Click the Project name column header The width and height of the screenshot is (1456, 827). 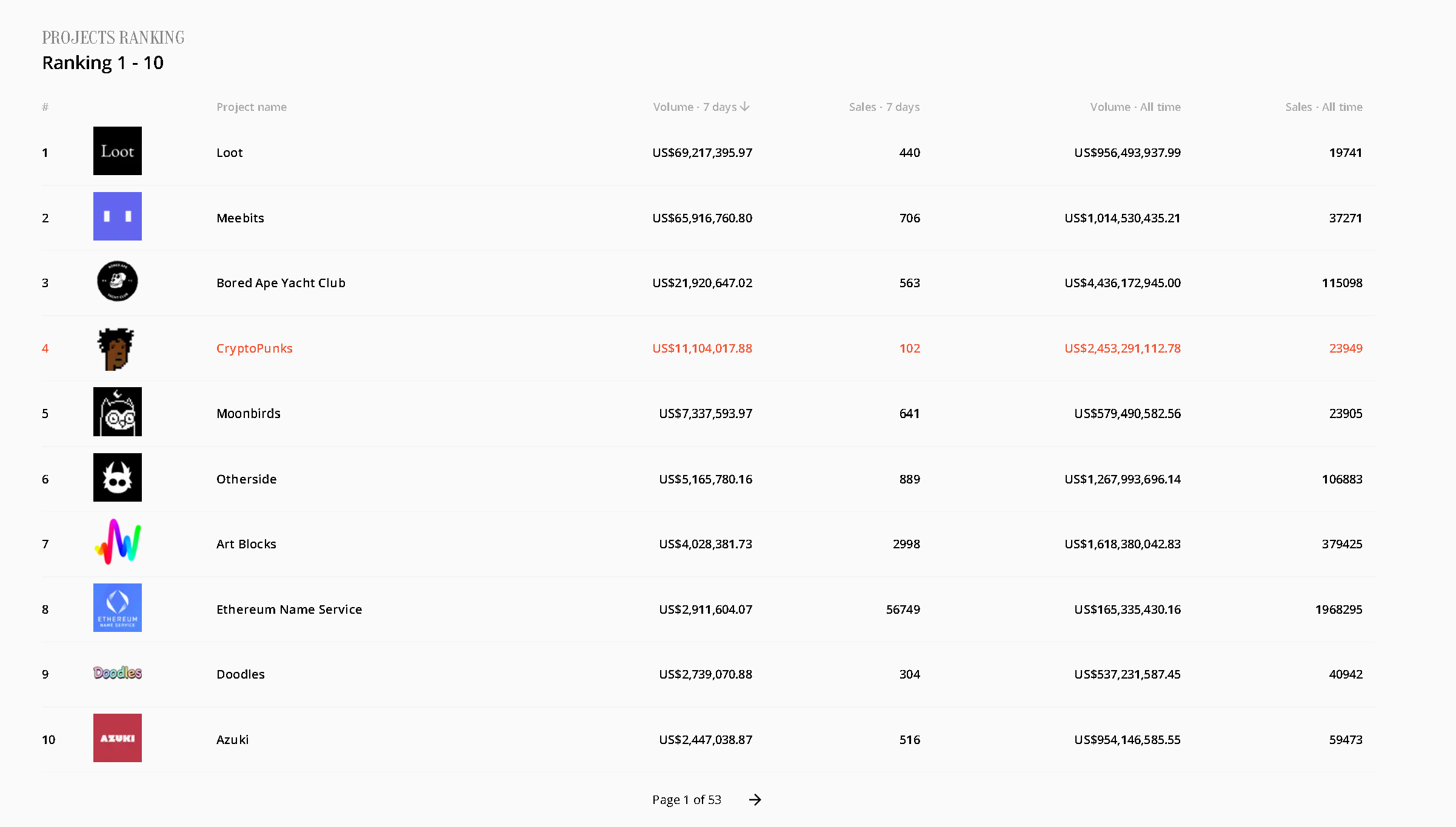(252, 107)
